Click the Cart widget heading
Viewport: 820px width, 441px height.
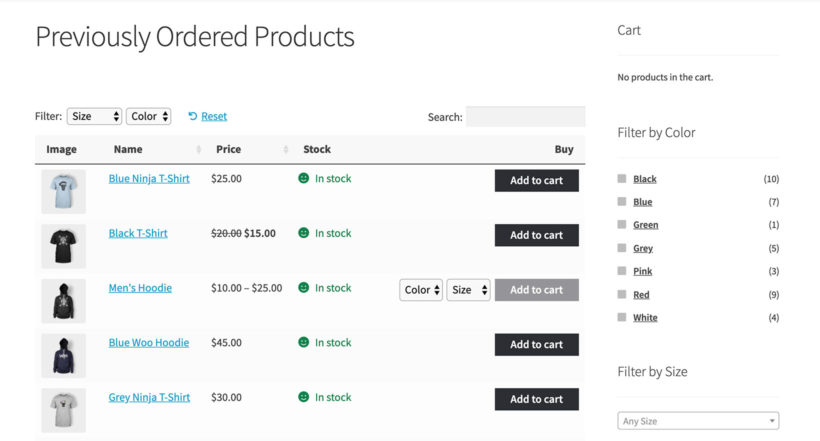[x=629, y=30]
